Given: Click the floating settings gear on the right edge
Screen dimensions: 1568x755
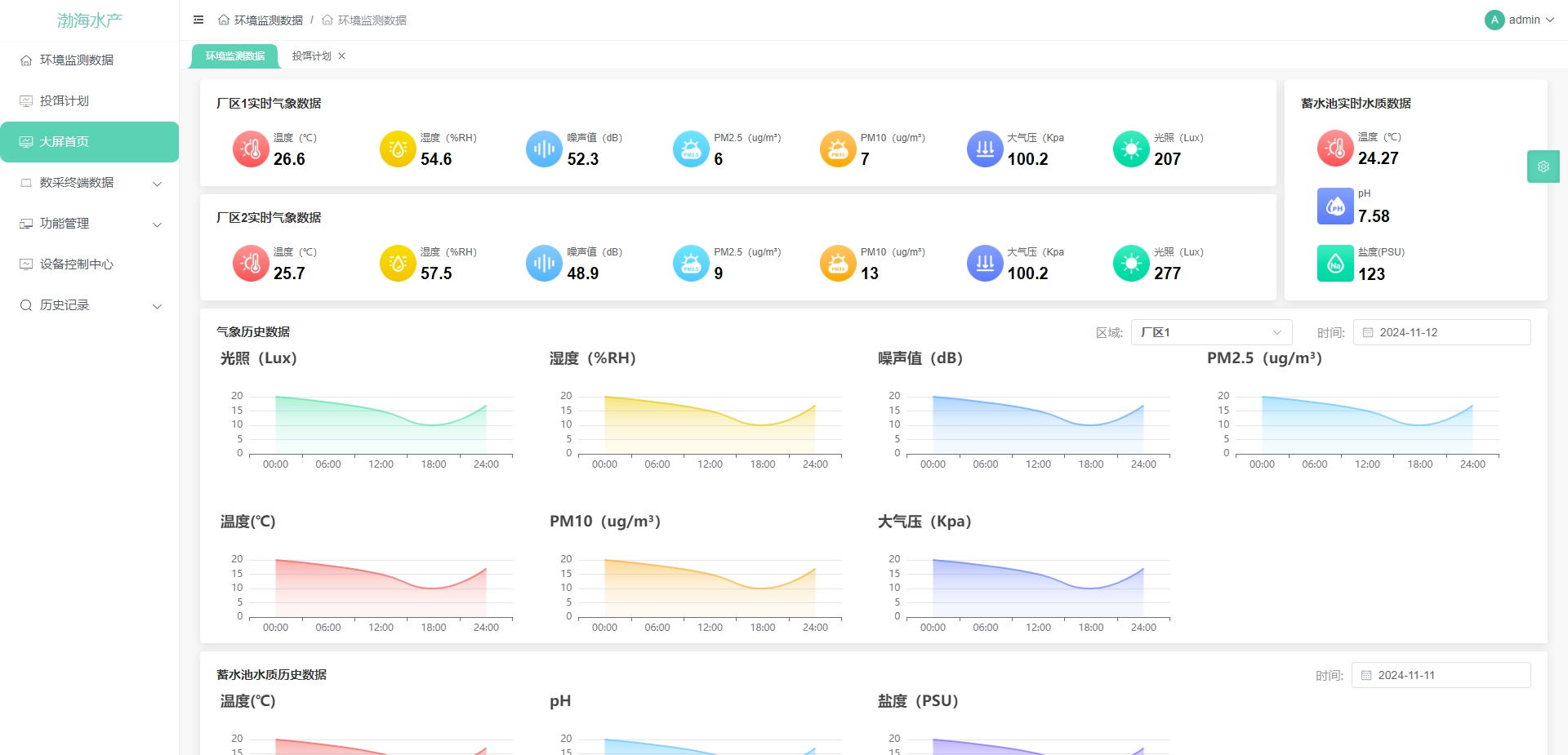Looking at the screenshot, I should 1543,166.
